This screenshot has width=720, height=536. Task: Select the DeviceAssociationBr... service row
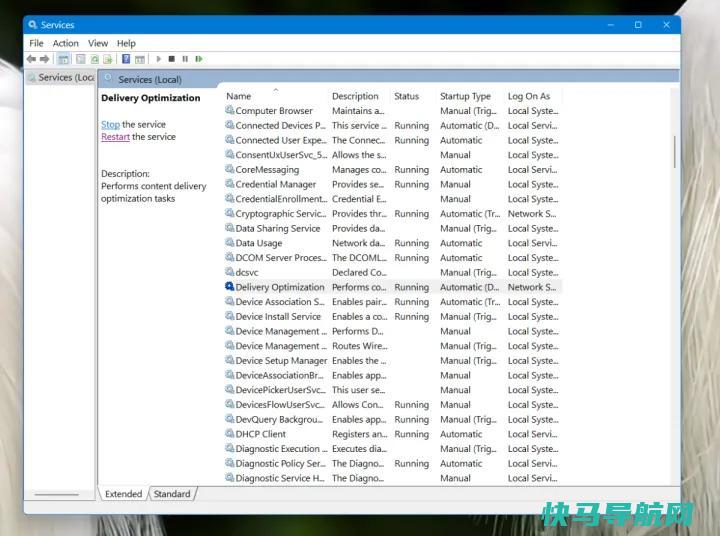(x=393, y=375)
